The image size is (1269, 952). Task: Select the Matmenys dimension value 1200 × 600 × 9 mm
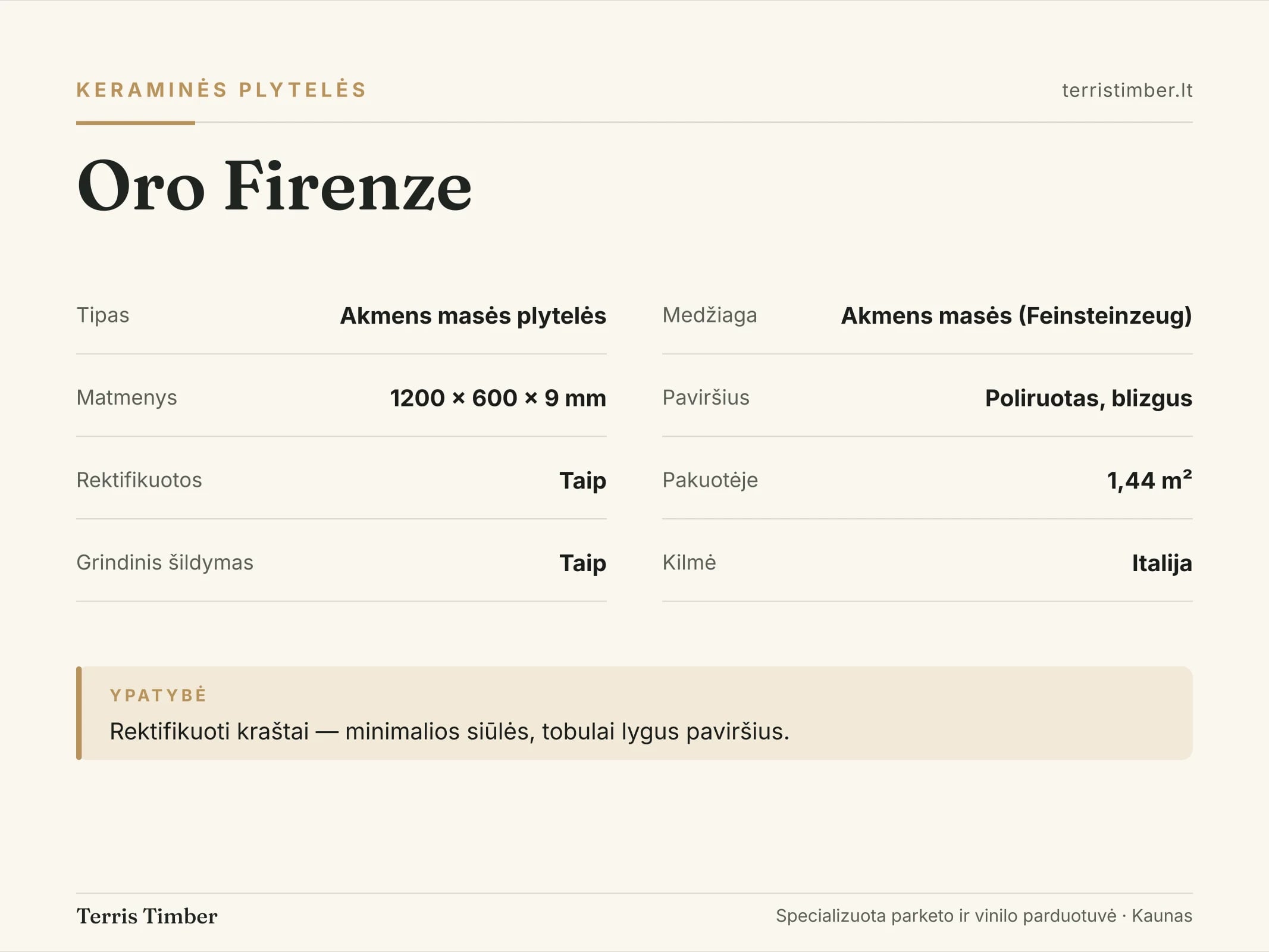pos(498,398)
